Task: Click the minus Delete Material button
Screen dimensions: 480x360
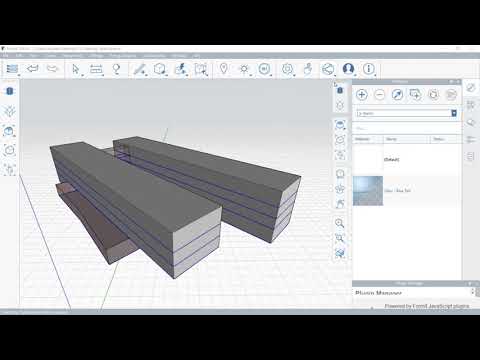Action: 380,95
